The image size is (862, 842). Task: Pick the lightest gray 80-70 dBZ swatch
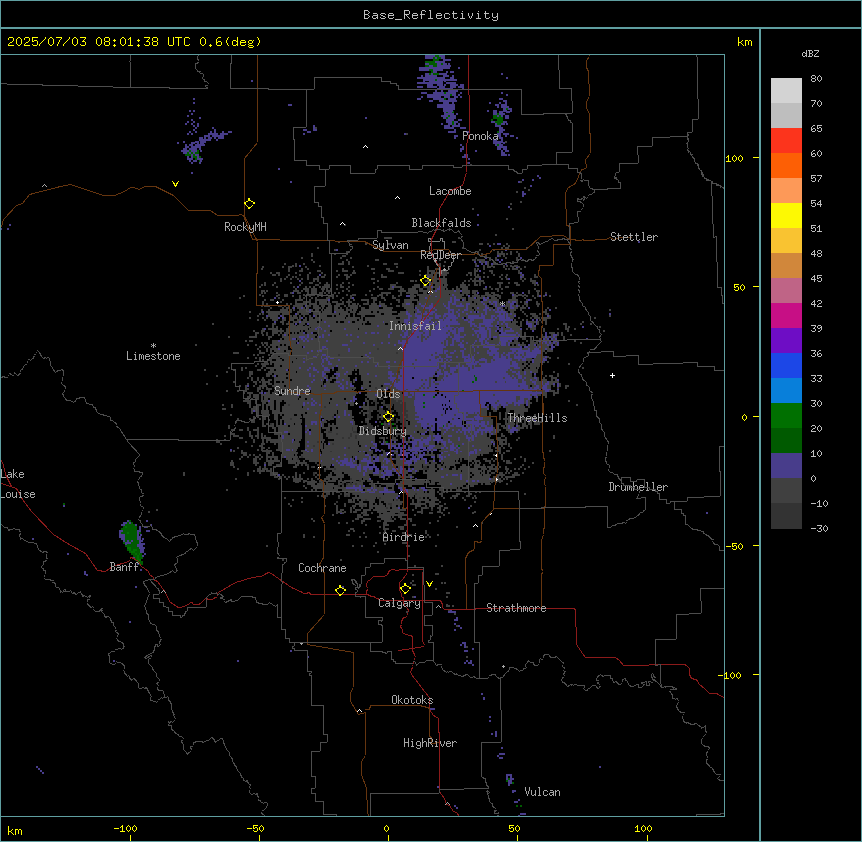pos(786,91)
